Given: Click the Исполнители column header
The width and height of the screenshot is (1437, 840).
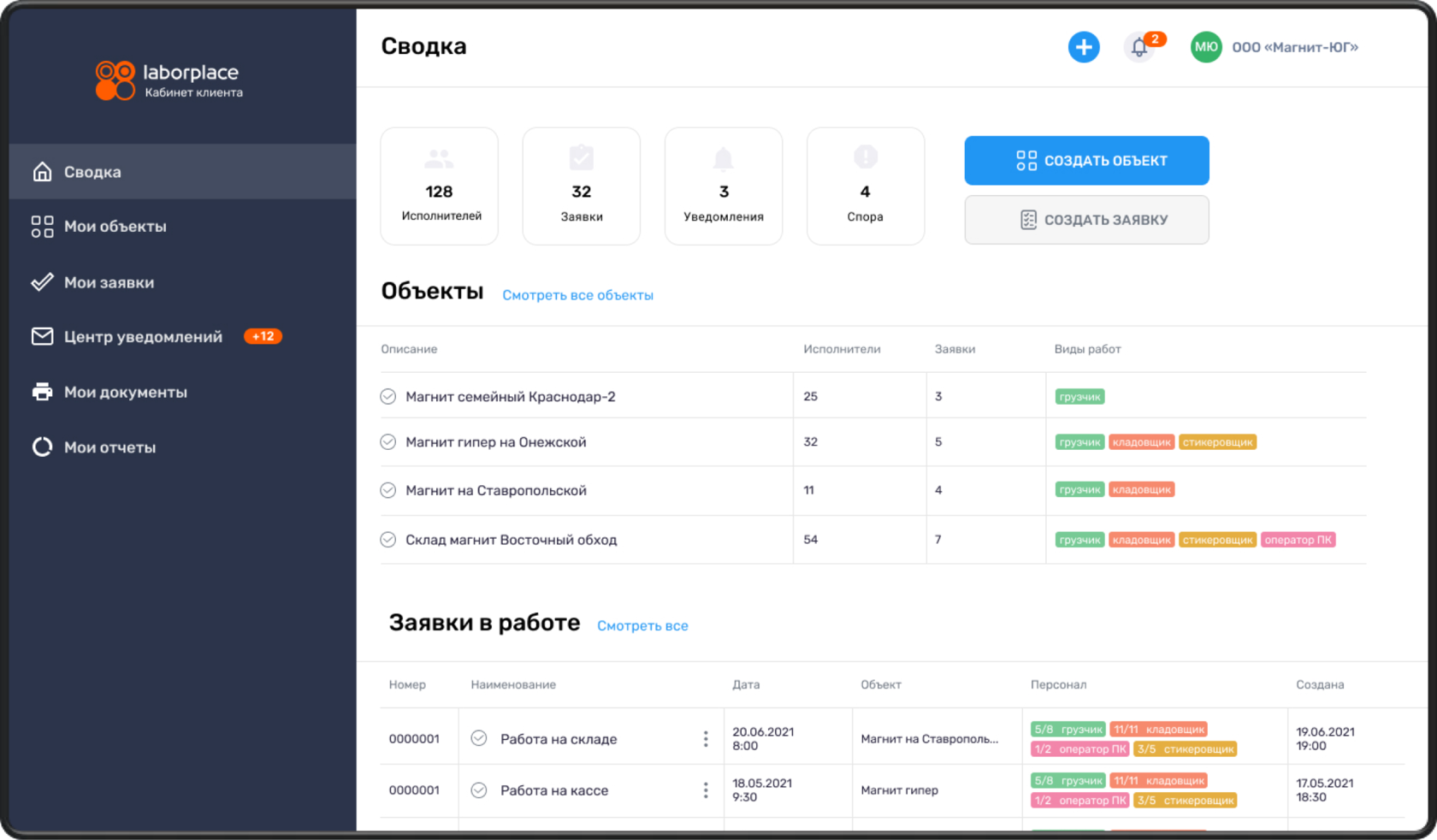Looking at the screenshot, I should 842,349.
